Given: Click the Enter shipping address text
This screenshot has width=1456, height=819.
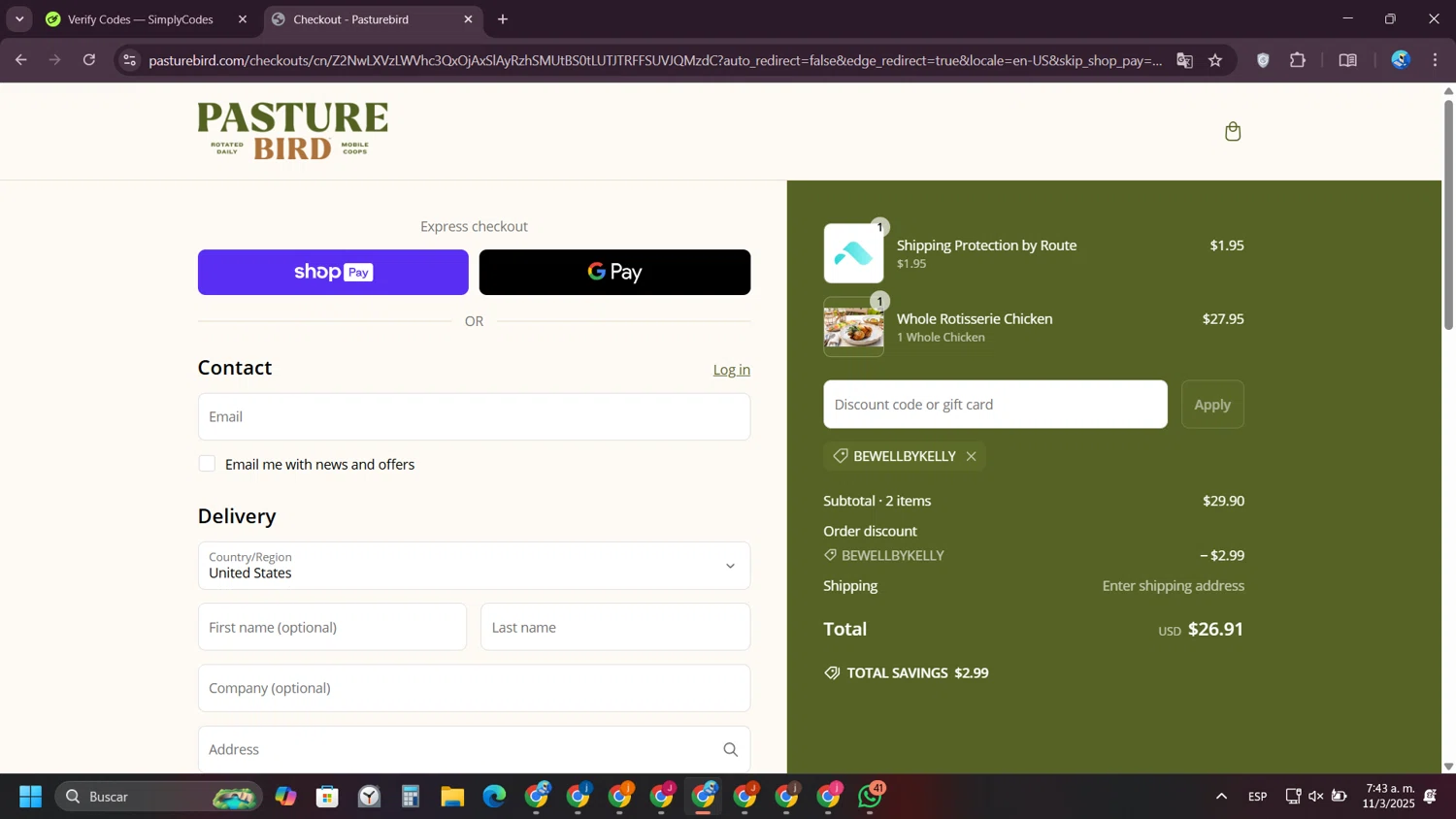Looking at the screenshot, I should [1173, 586].
